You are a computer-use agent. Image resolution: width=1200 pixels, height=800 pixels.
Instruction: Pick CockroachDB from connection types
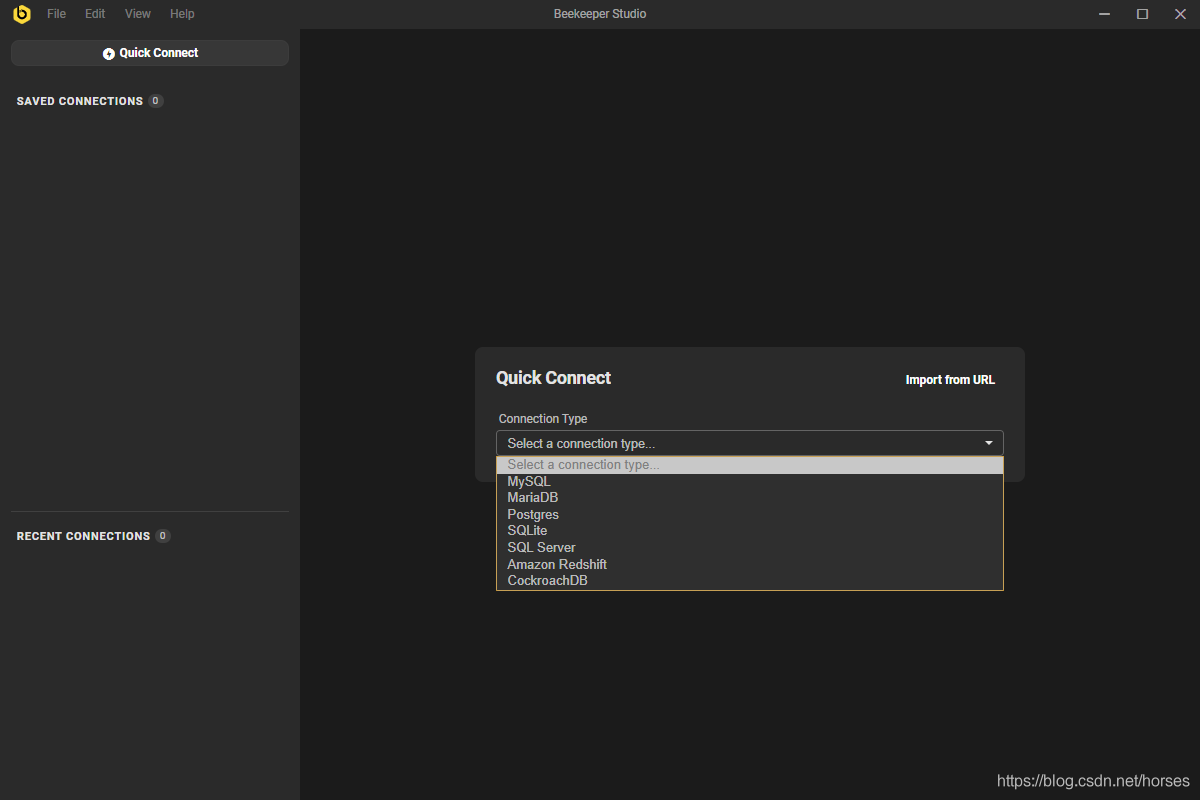click(547, 580)
